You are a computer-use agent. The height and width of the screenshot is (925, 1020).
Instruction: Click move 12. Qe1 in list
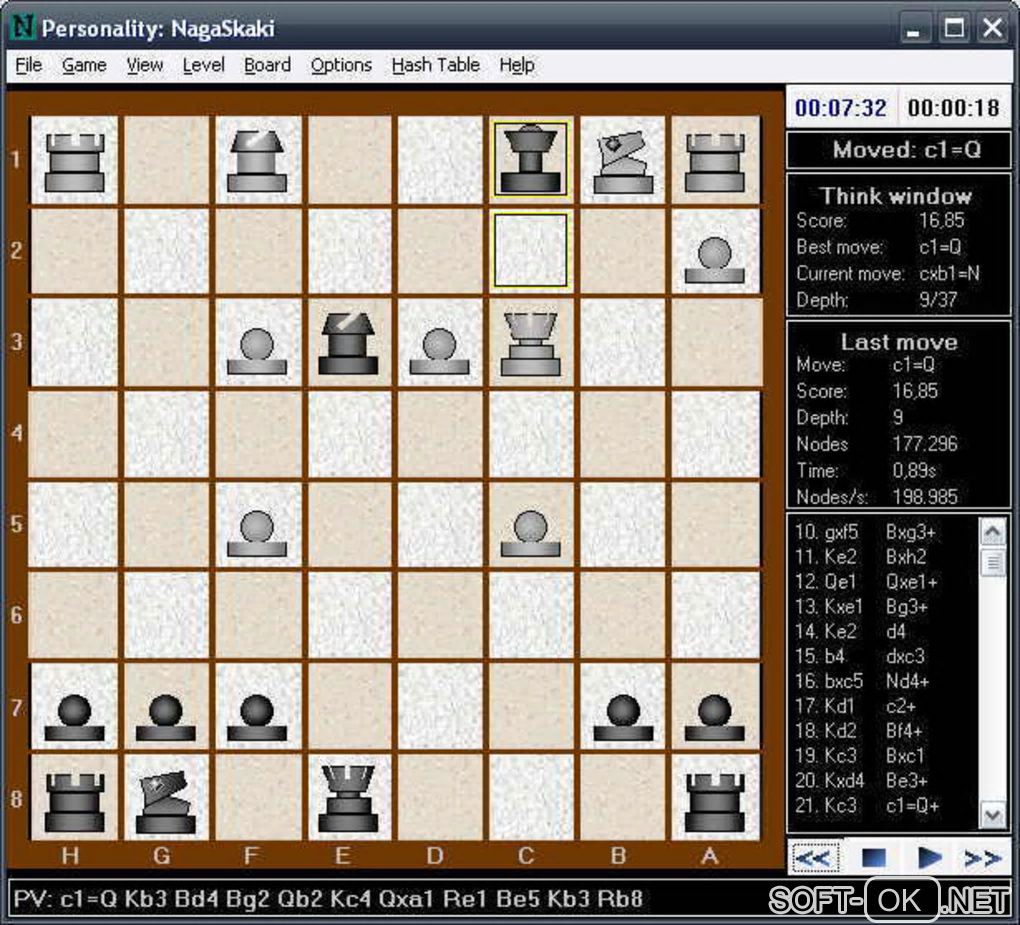(825, 582)
